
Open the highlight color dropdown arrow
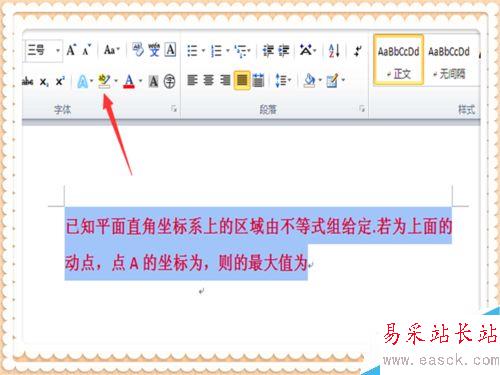(116, 81)
